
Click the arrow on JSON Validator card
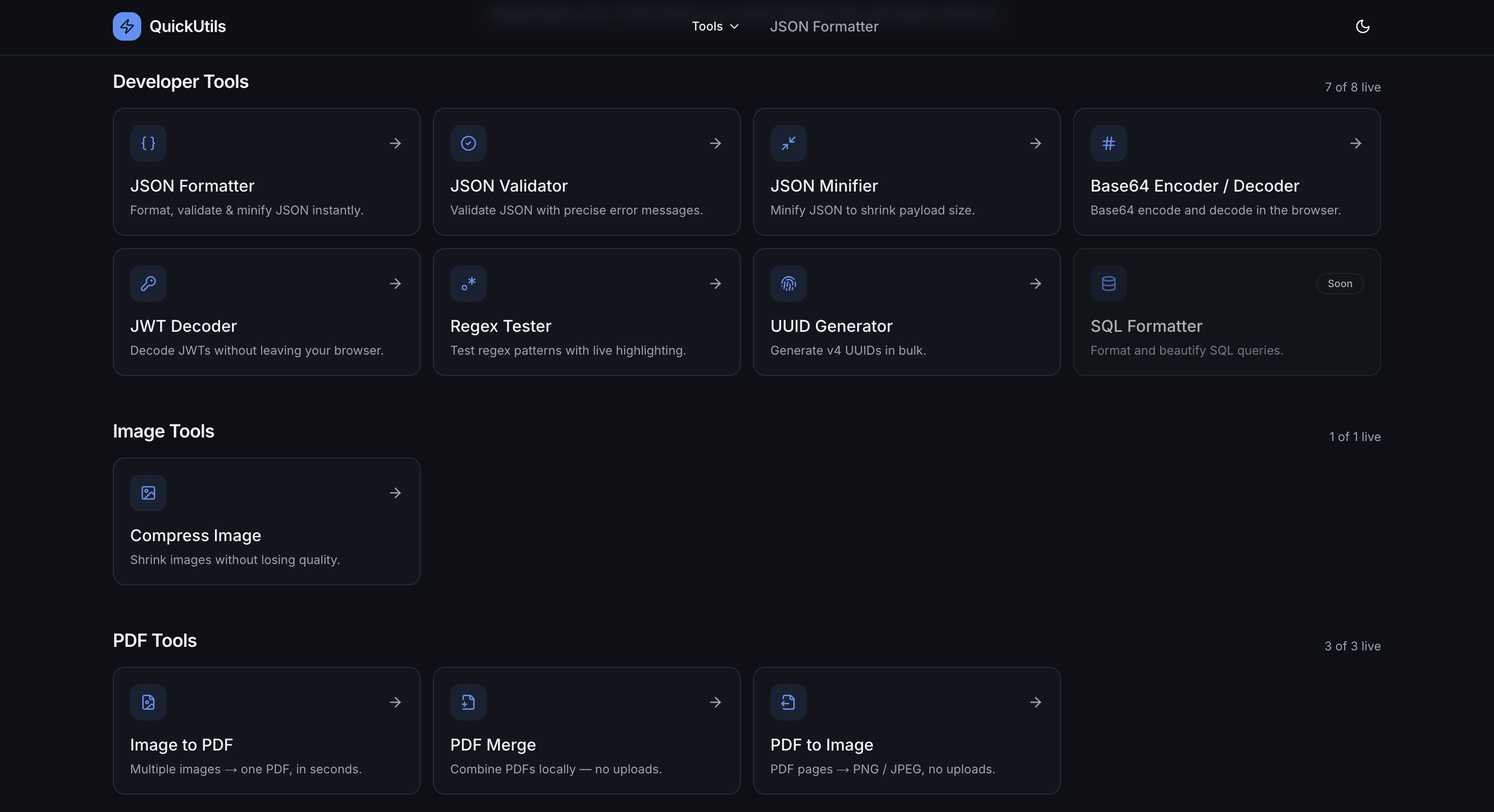coord(715,143)
